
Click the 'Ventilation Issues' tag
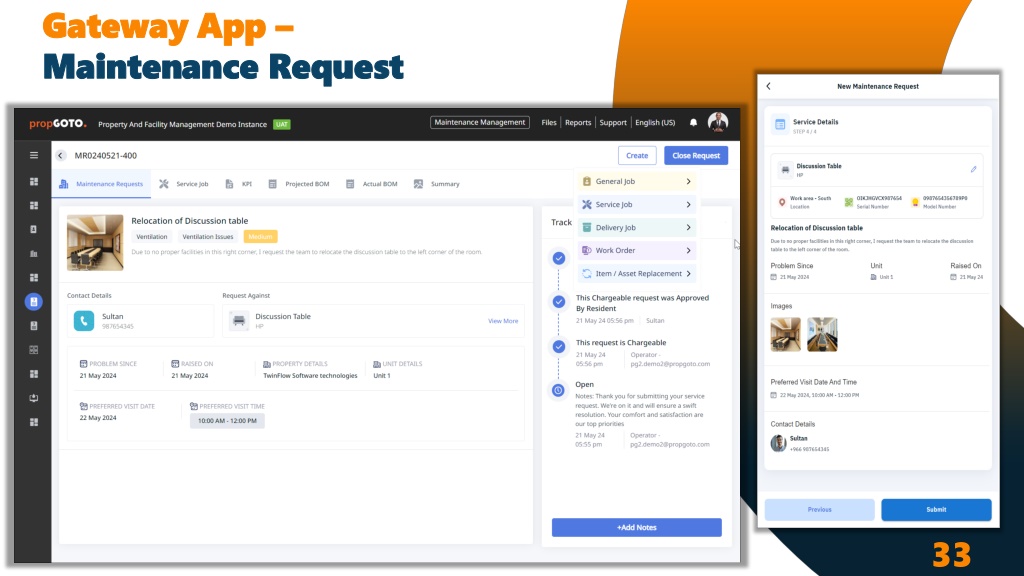pyautogui.click(x=208, y=236)
